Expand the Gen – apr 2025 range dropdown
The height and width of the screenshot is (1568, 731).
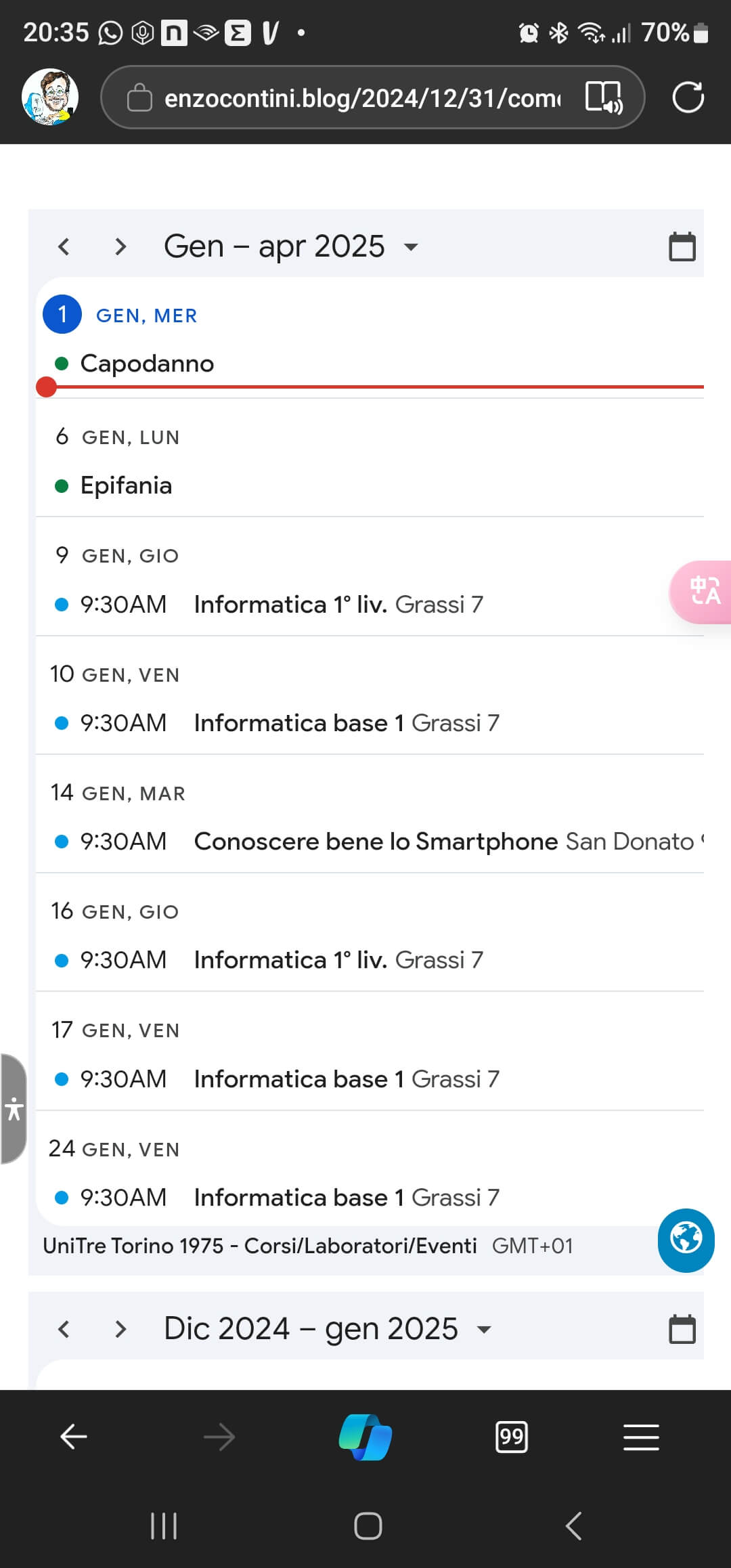pos(410,246)
